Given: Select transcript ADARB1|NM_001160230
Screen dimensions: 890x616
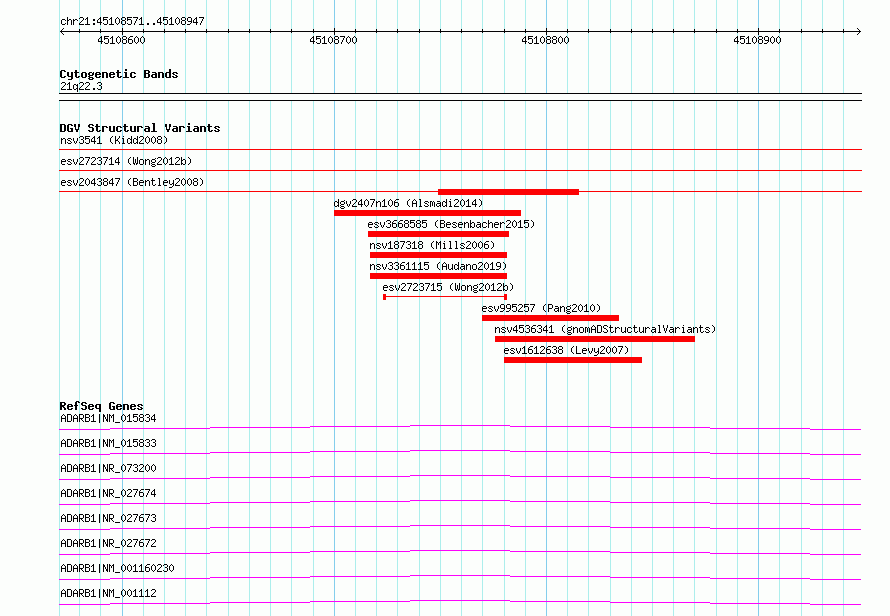Looking at the screenshot, I should pos(117,568).
